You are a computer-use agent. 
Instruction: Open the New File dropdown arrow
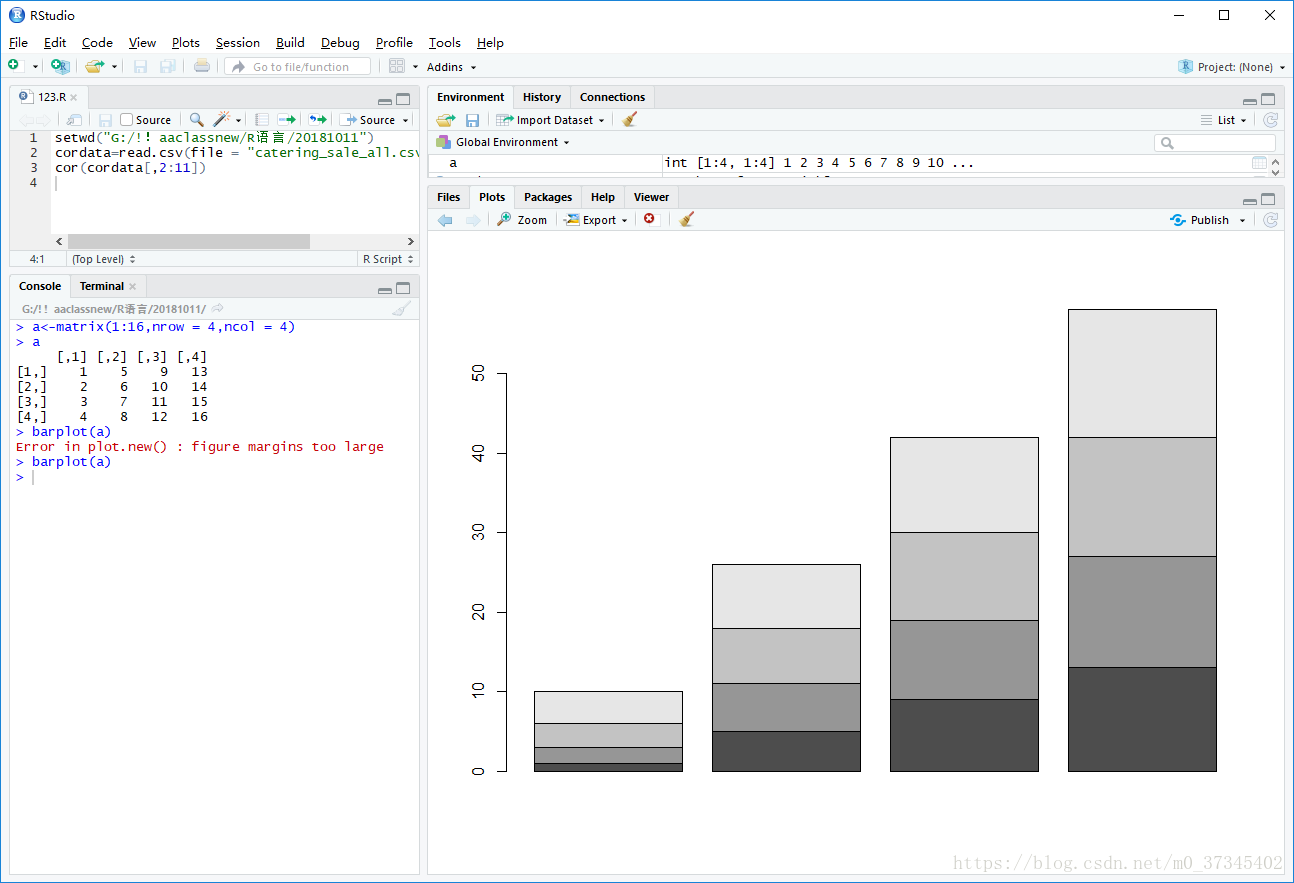click(x=35, y=67)
